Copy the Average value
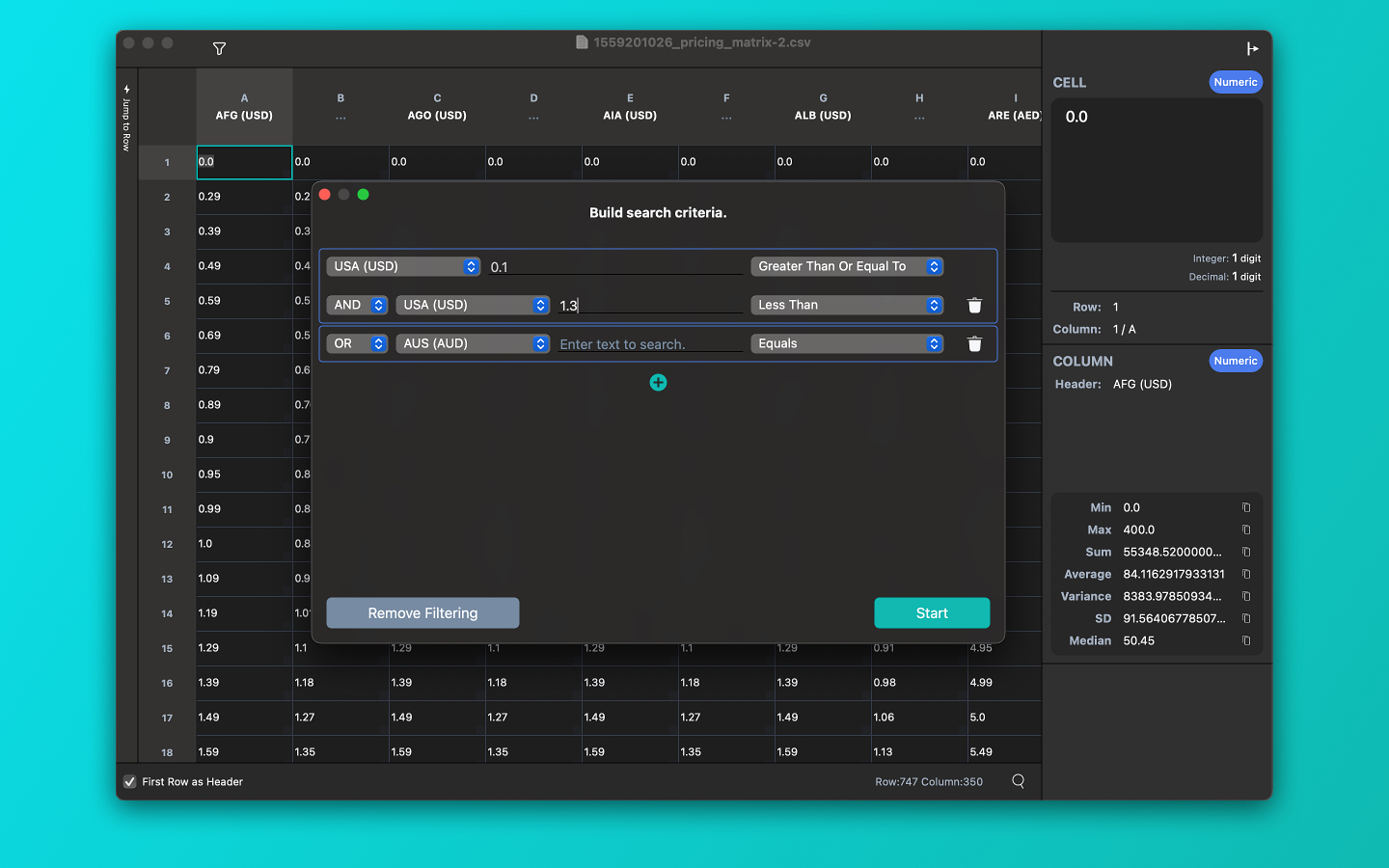This screenshot has width=1389, height=868. (x=1246, y=574)
